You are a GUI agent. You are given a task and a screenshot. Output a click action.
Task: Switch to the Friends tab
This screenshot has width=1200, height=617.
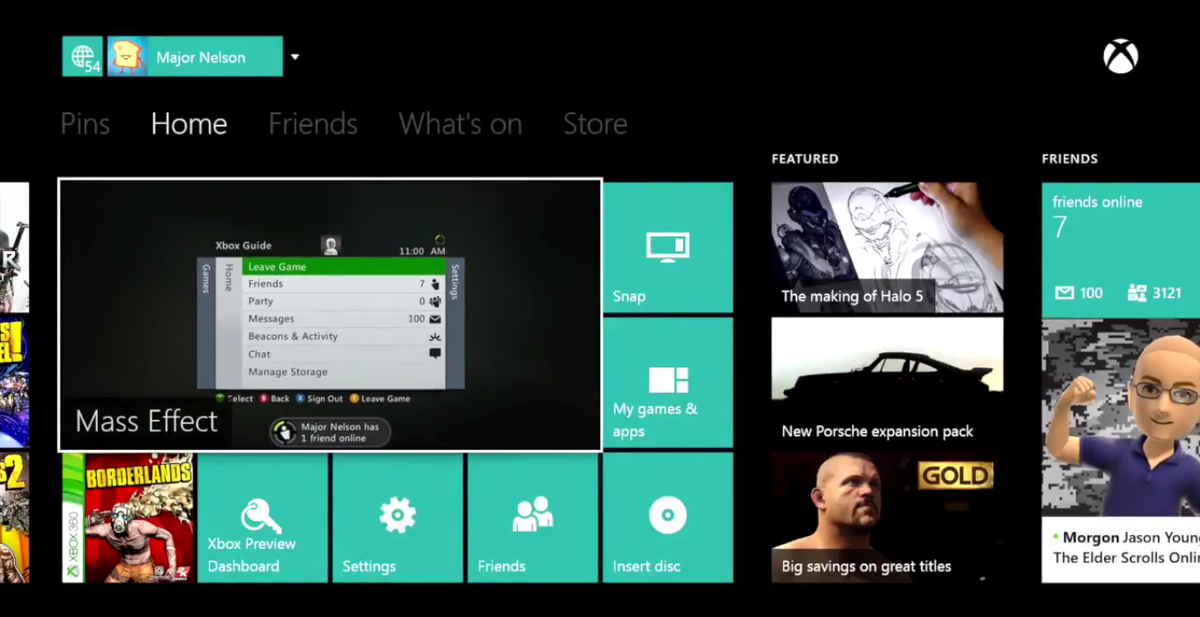(x=313, y=124)
